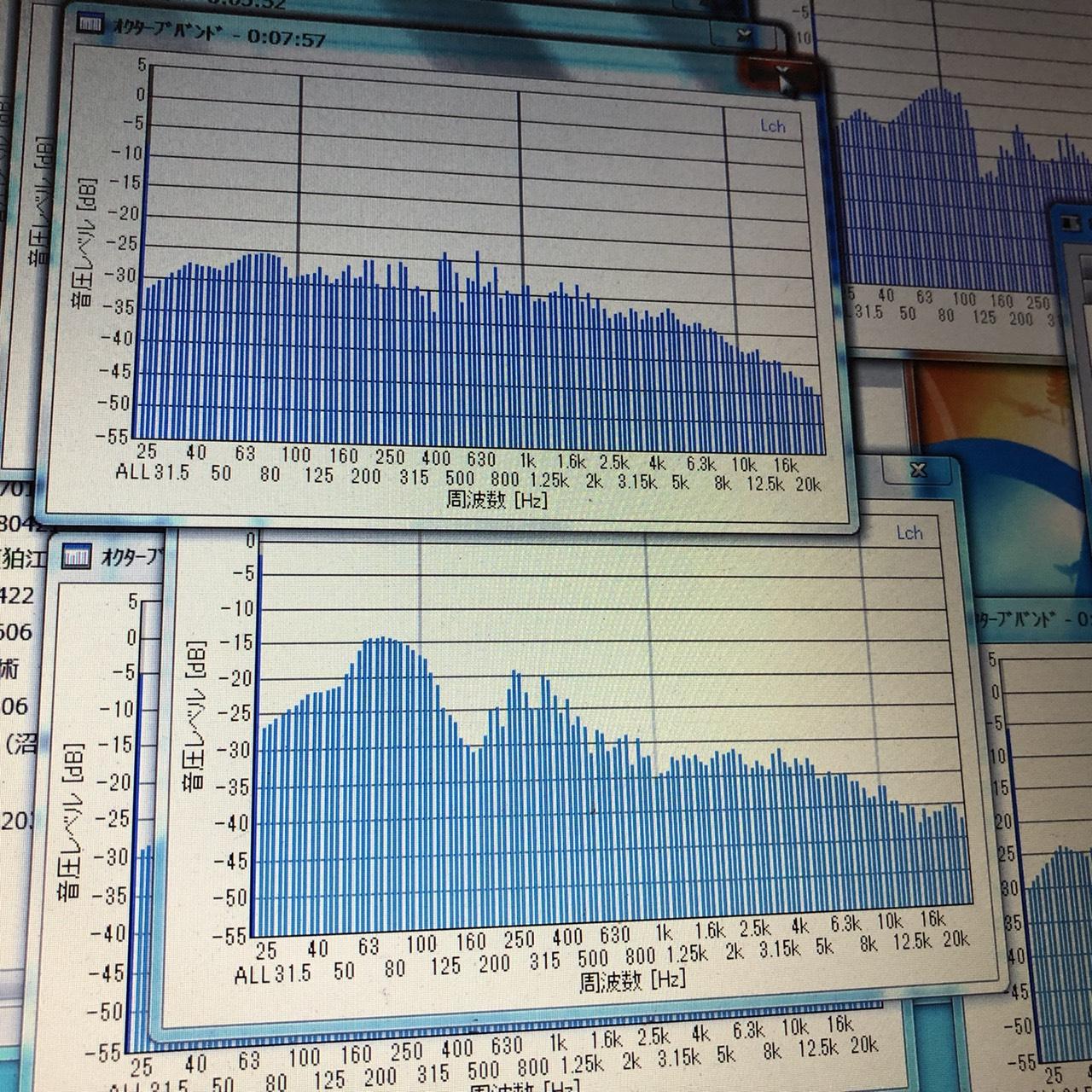
Task: Click the octave band icon beside the 0:07:57 title
Action: 89,24
